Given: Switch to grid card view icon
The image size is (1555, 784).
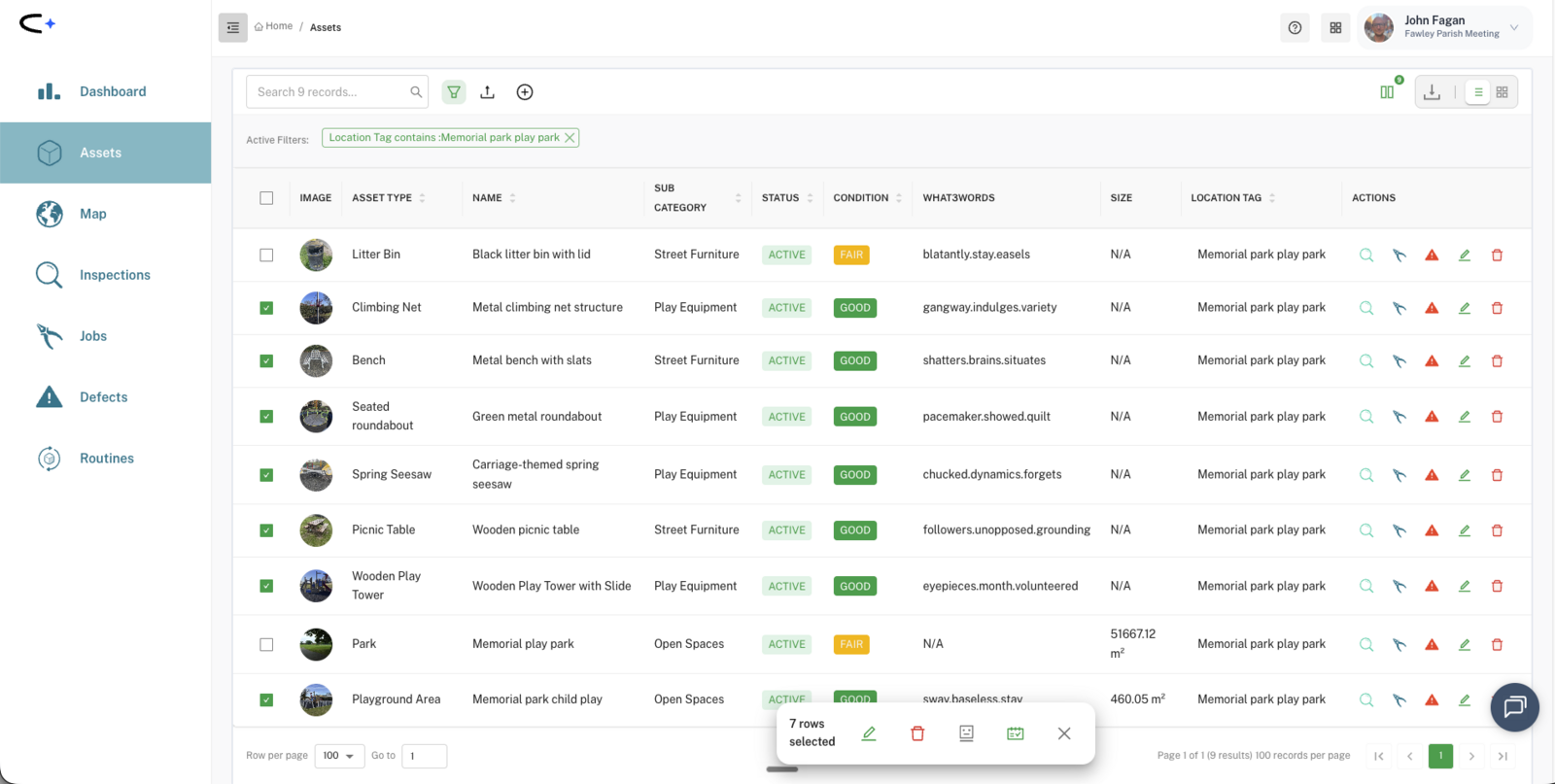Looking at the screenshot, I should tap(1503, 92).
